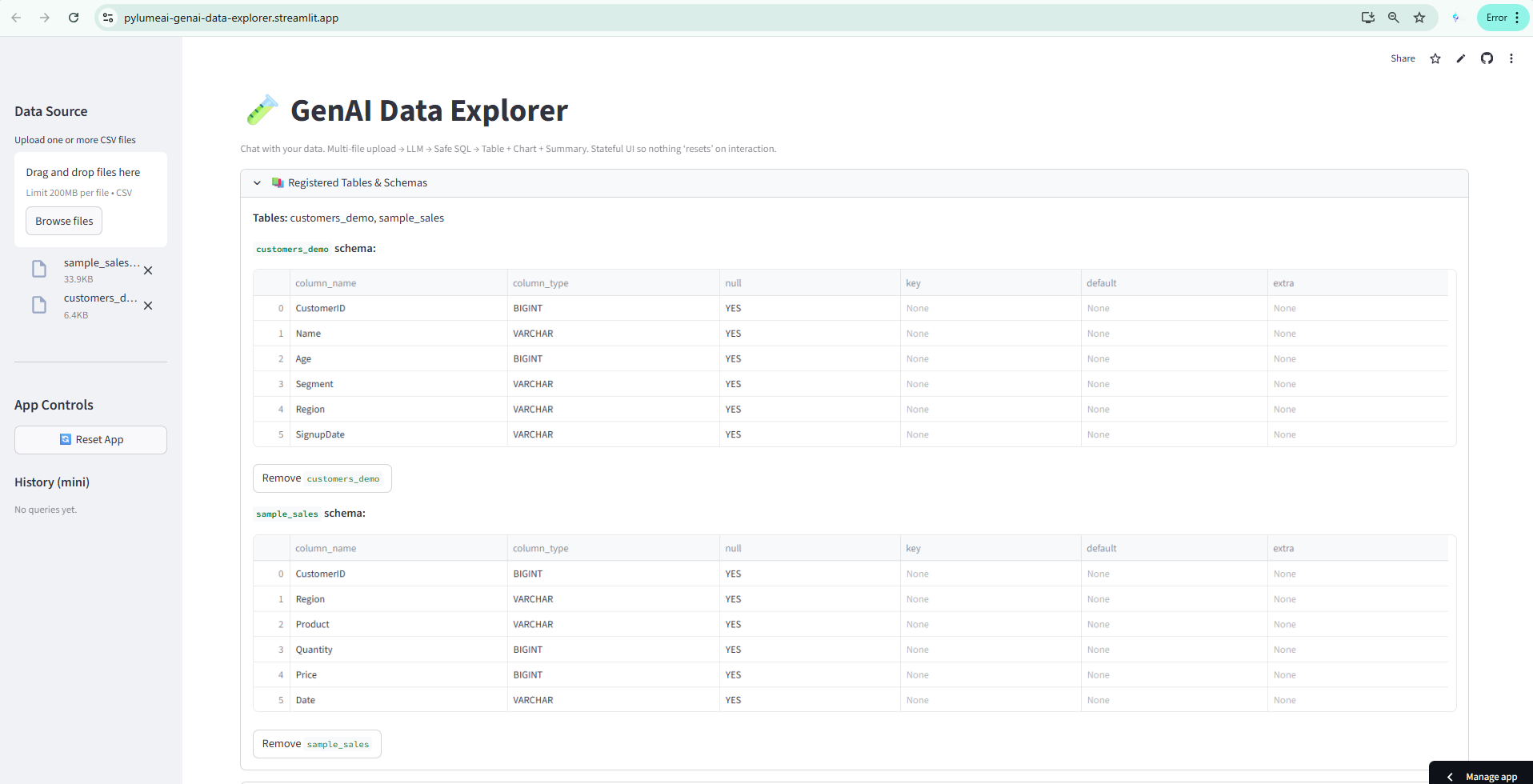Select the Price cell in sample_sales
Image resolution: width=1533 pixels, height=784 pixels.
coord(398,674)
